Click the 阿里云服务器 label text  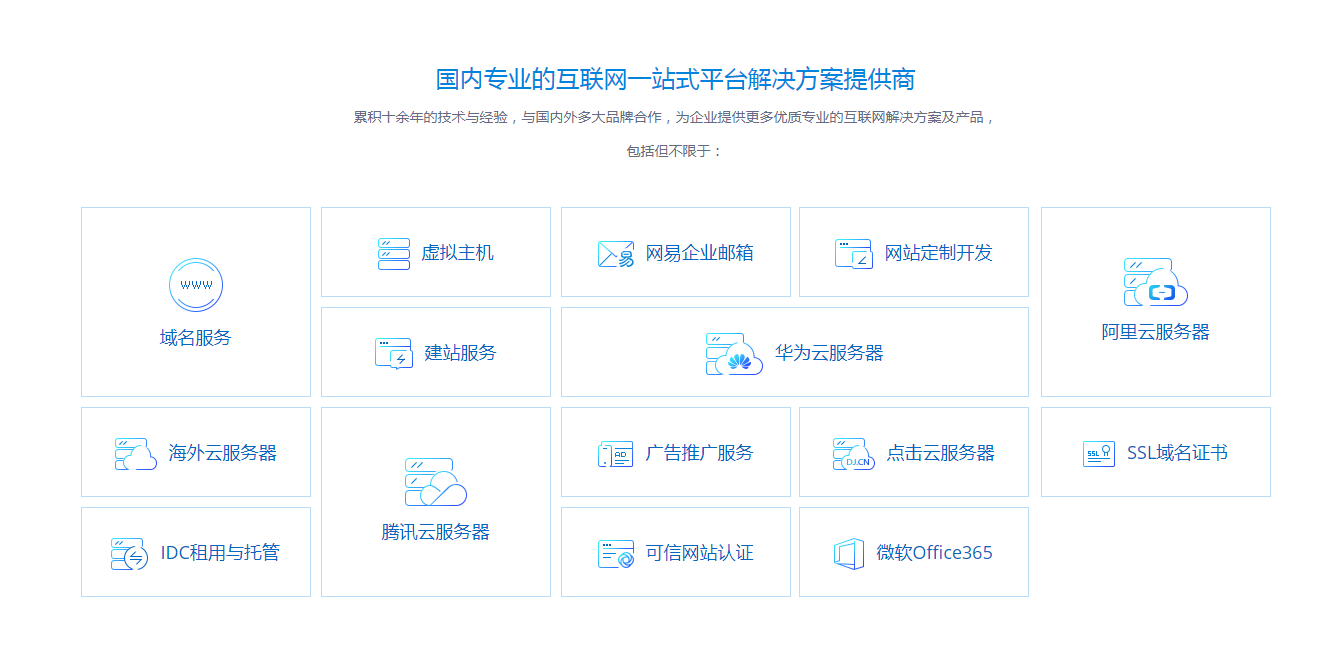click(1155, 332)
